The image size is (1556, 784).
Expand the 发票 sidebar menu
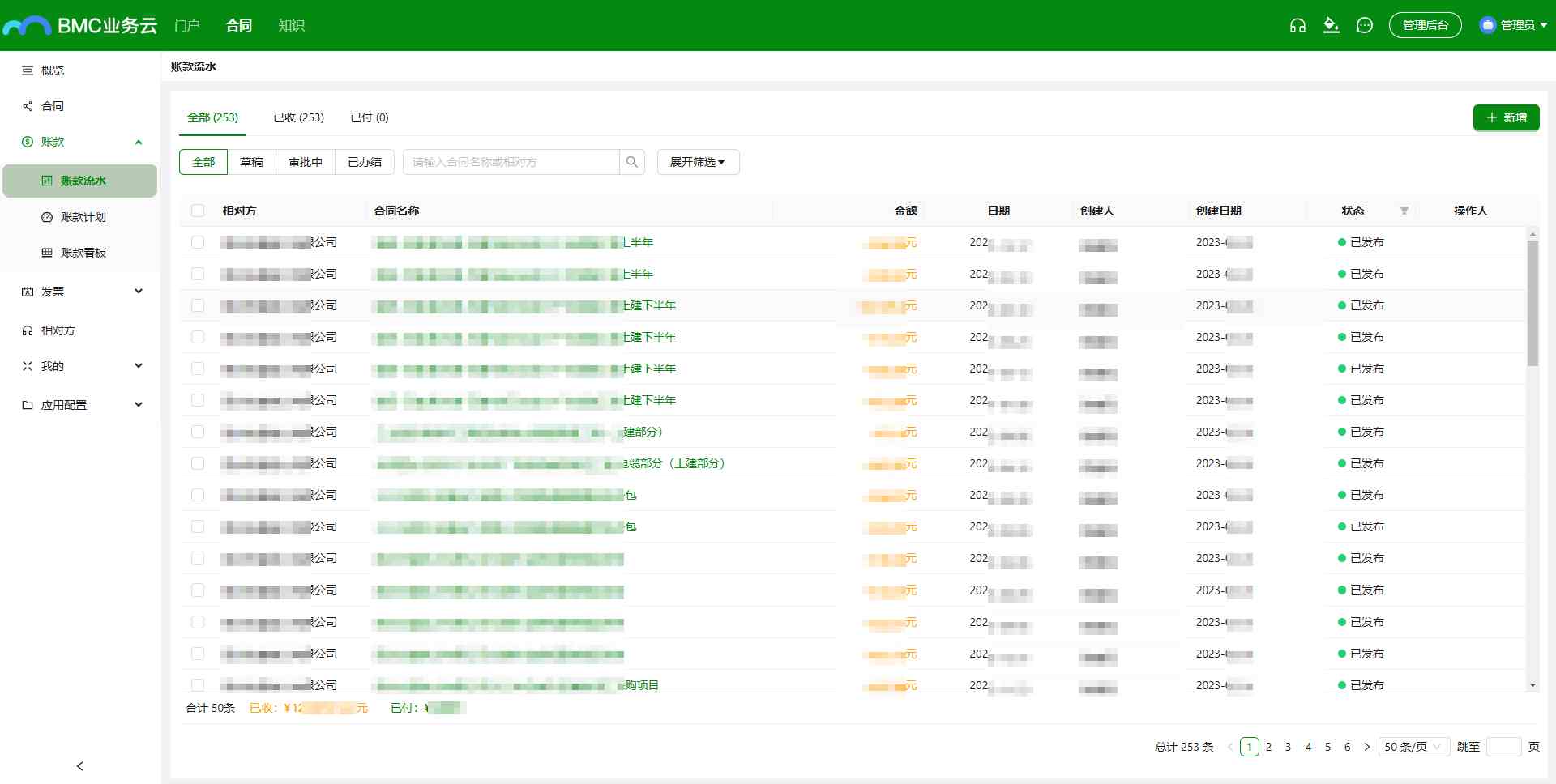81,292
